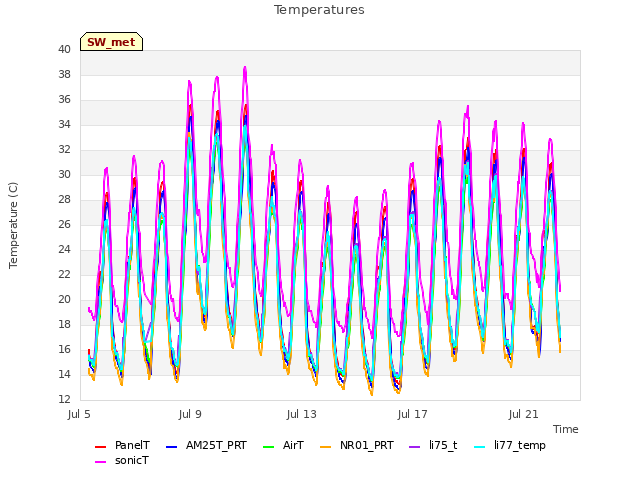Click the blue AM25T_PRT color swatch
This screenshot has height=480, width=640.
point(171,447)
